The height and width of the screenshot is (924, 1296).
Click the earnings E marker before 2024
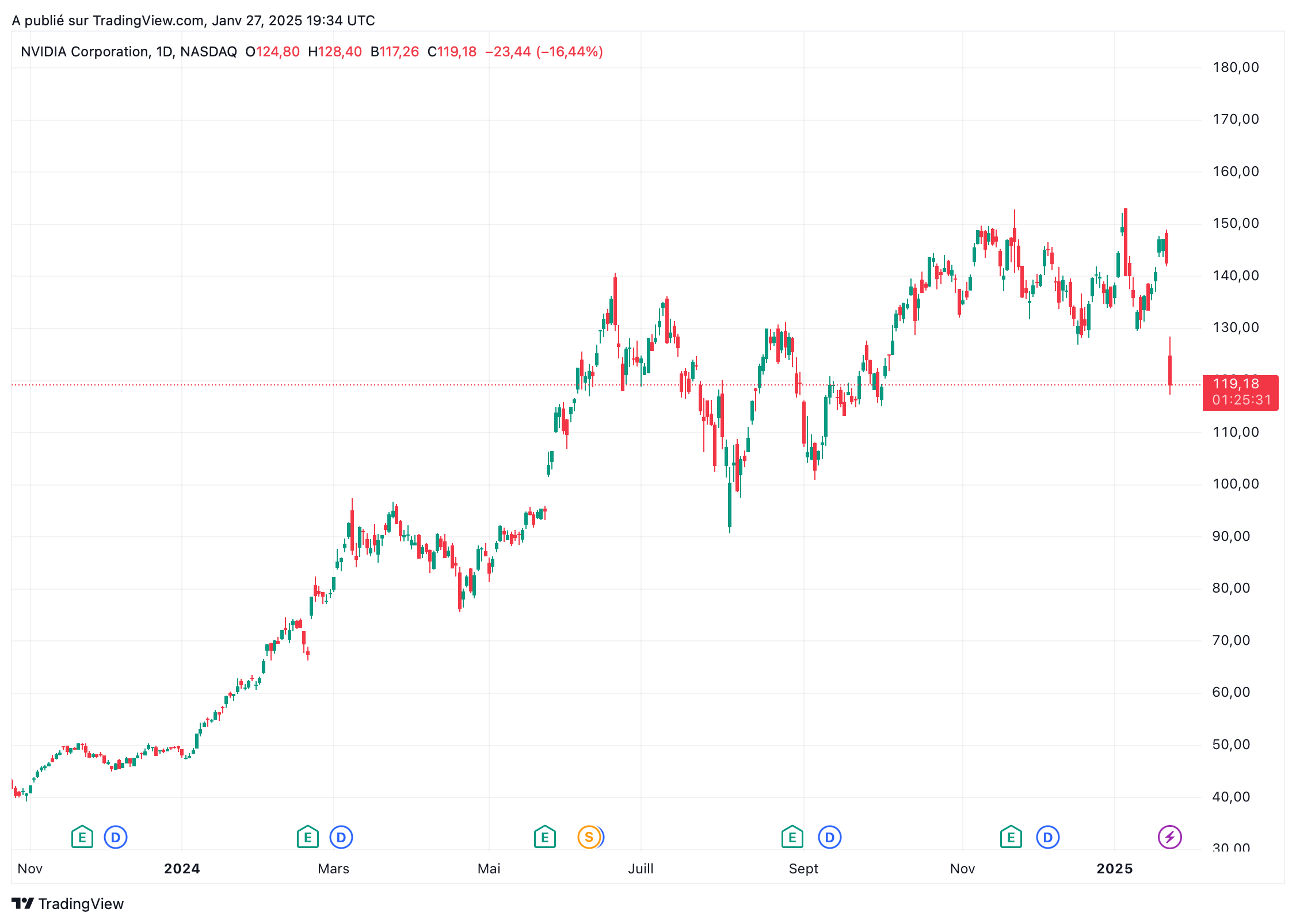82,837
